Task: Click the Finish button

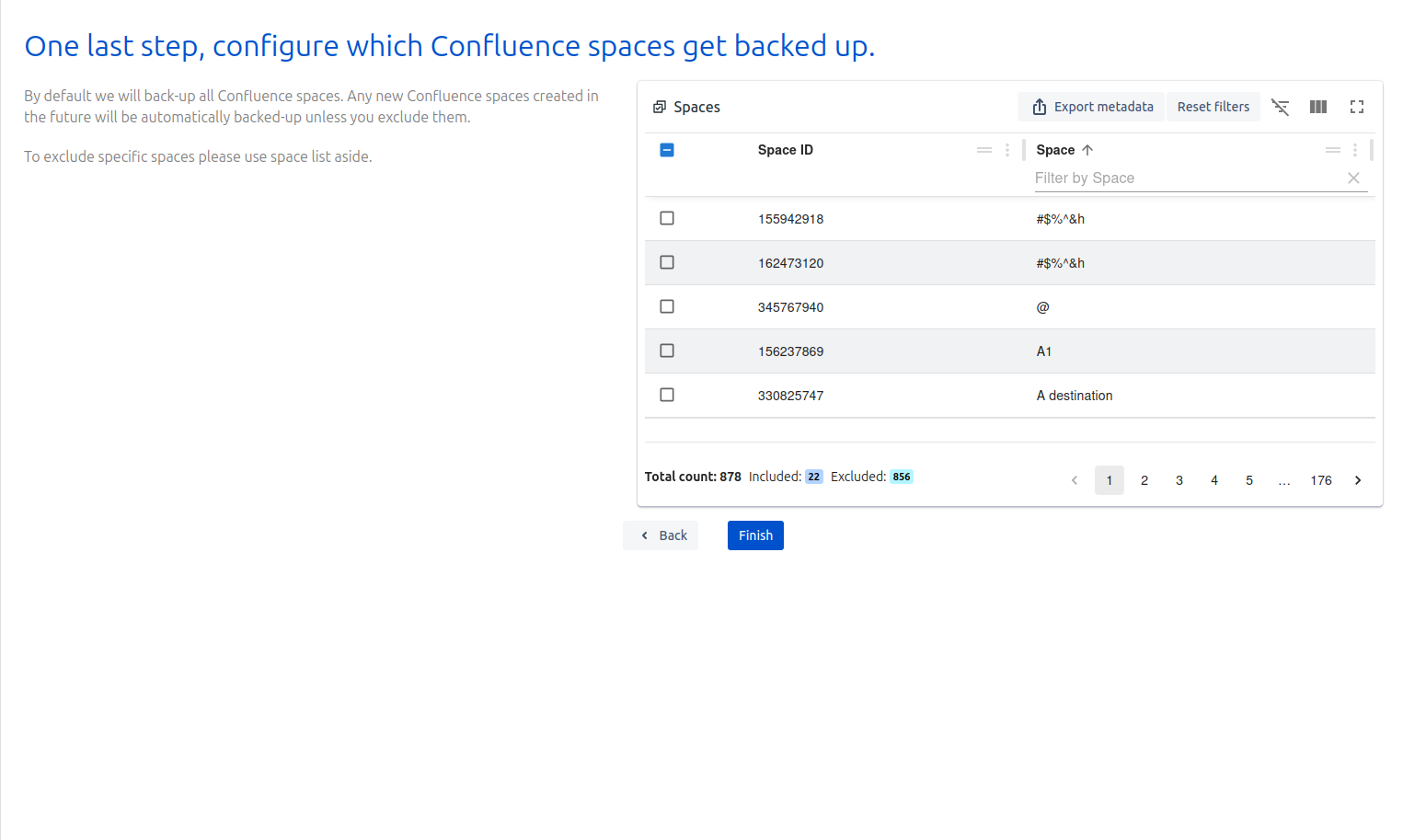Action: [x=755, y=535]
